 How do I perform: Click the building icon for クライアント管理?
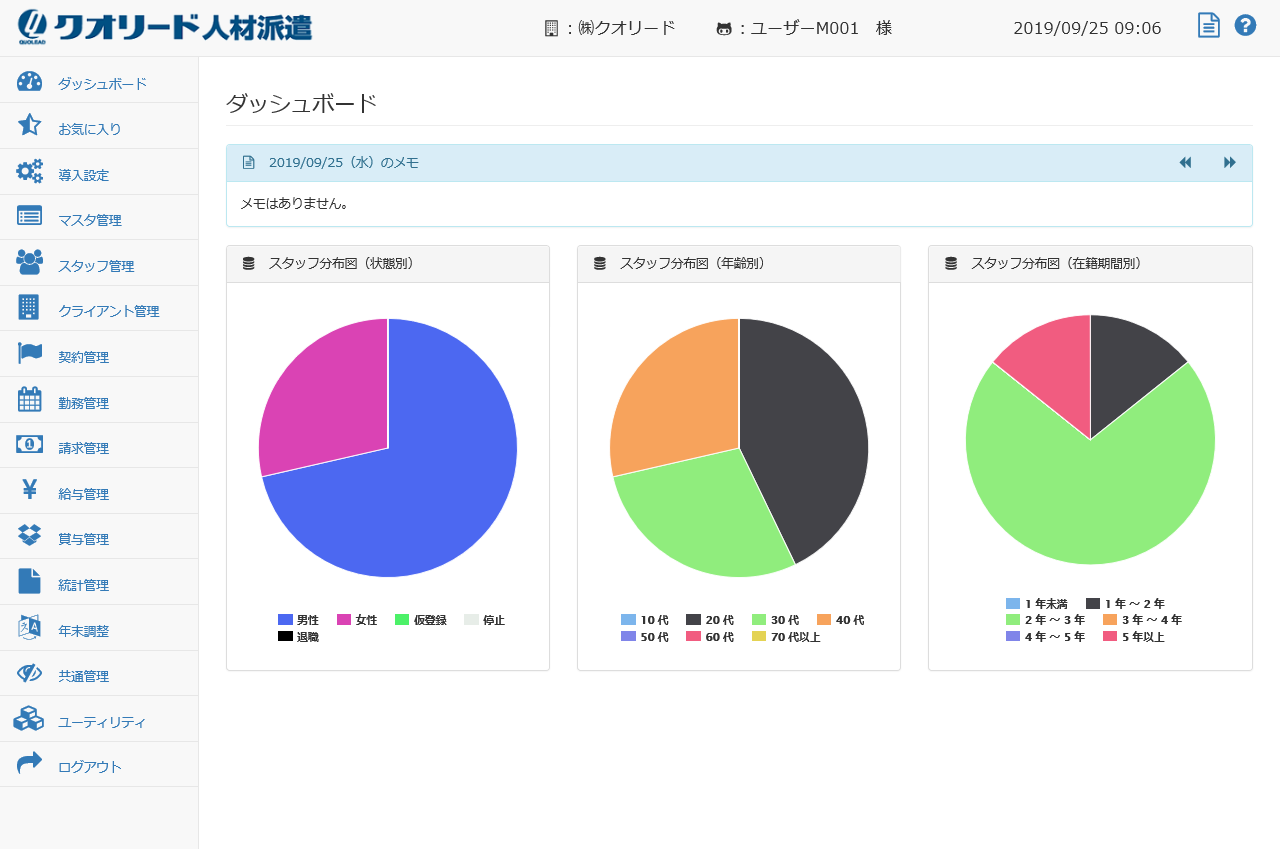29,307
